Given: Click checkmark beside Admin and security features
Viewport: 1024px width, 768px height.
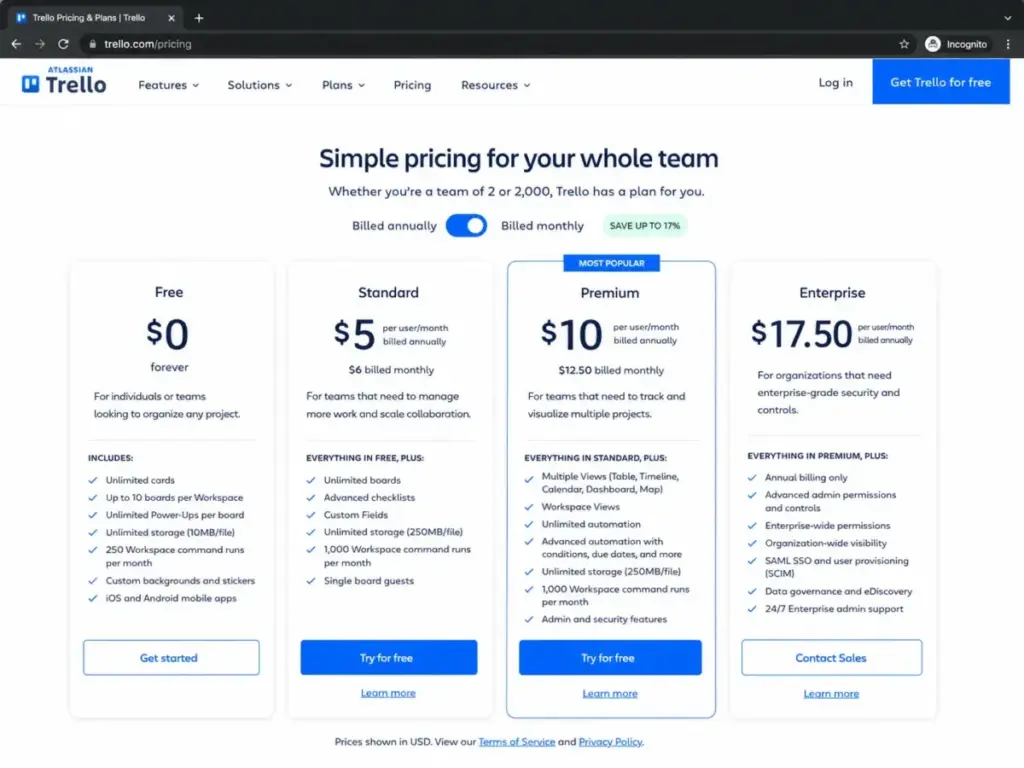Looking at the screenshot, I should coord(529,619).
